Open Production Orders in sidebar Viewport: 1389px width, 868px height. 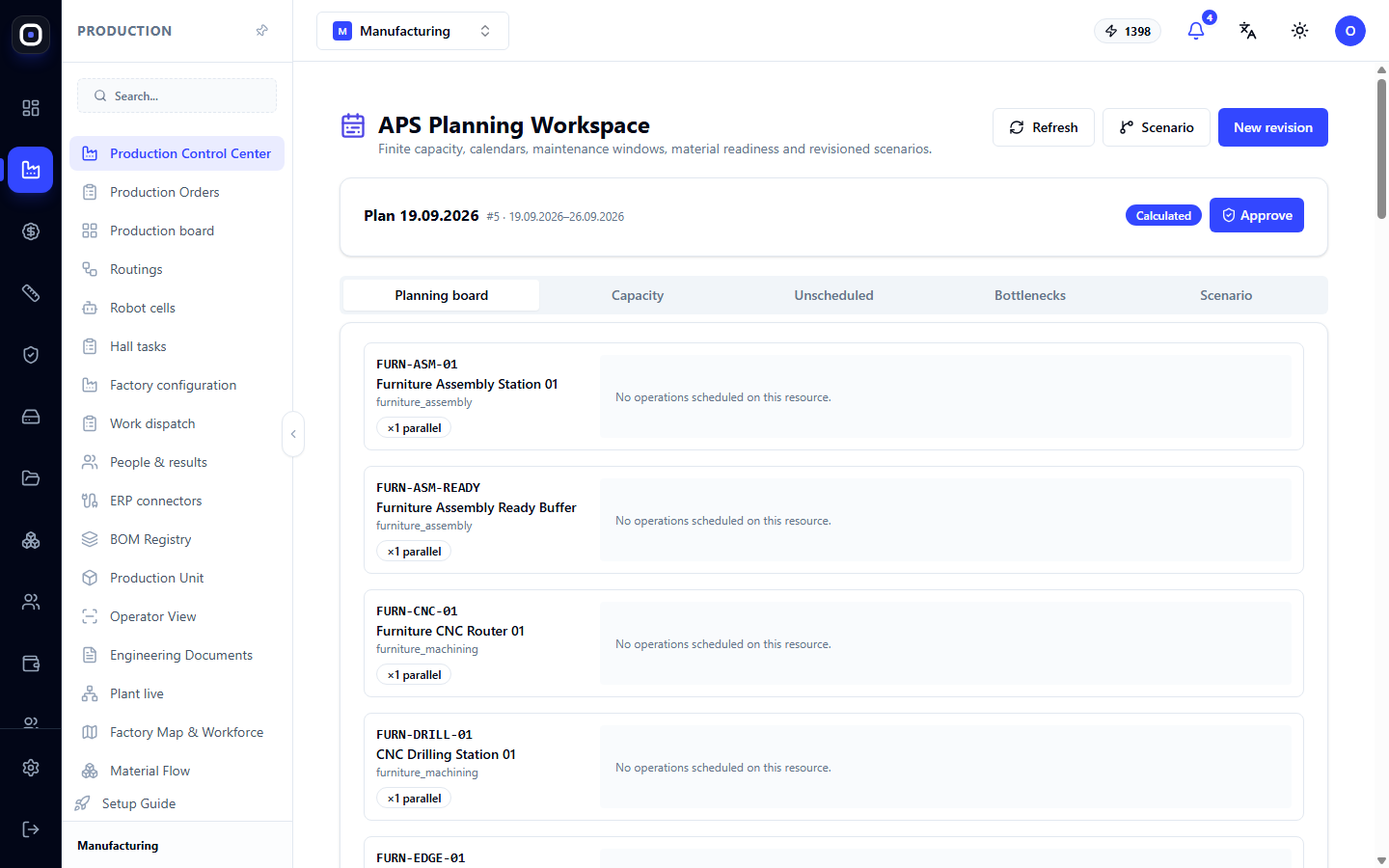pyautogui.click(x=177, y=192)
